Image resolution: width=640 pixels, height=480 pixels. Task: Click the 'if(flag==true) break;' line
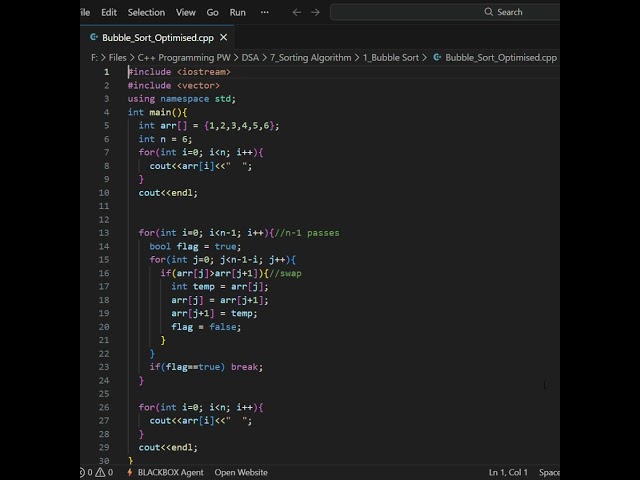pos(206,367)
